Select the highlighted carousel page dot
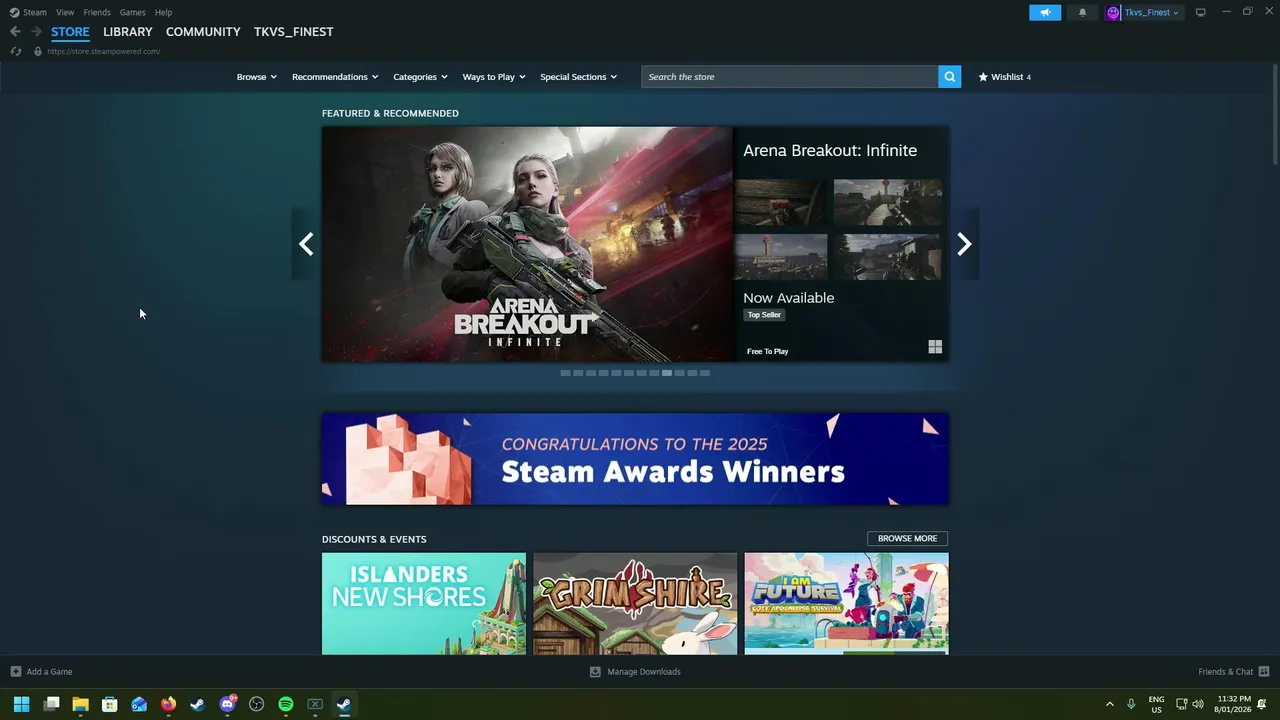The image size is (1280, 720). coord(667,373)
